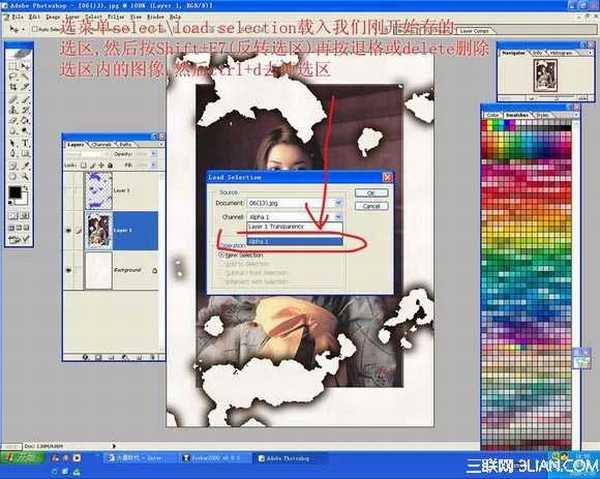This screenshot has width=600, height=479.
Task: Select the Lasso tool
Action: pyautogui.click(x=12, y=78)
